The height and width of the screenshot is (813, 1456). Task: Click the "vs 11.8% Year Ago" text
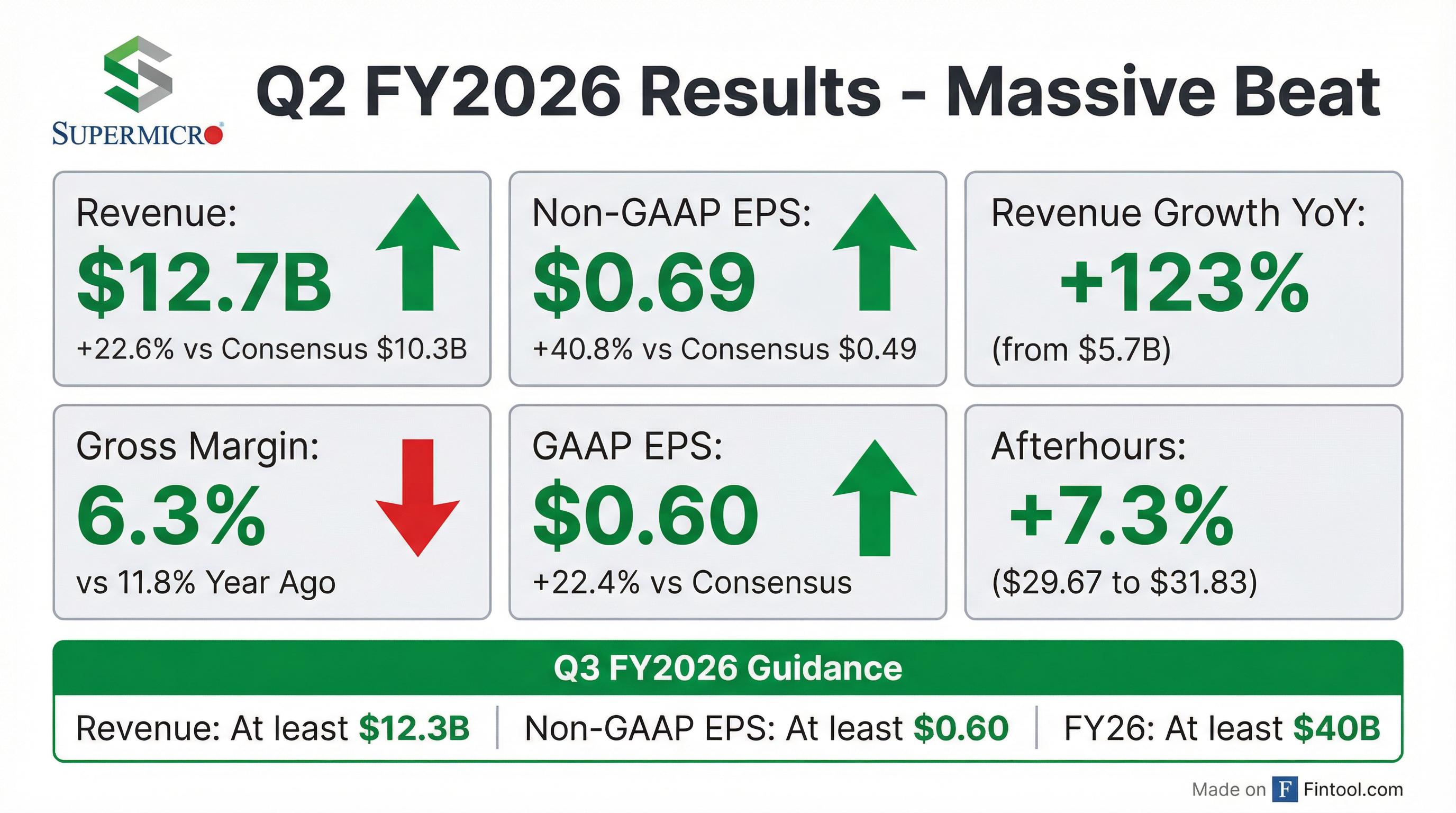[x=206, y=582]
